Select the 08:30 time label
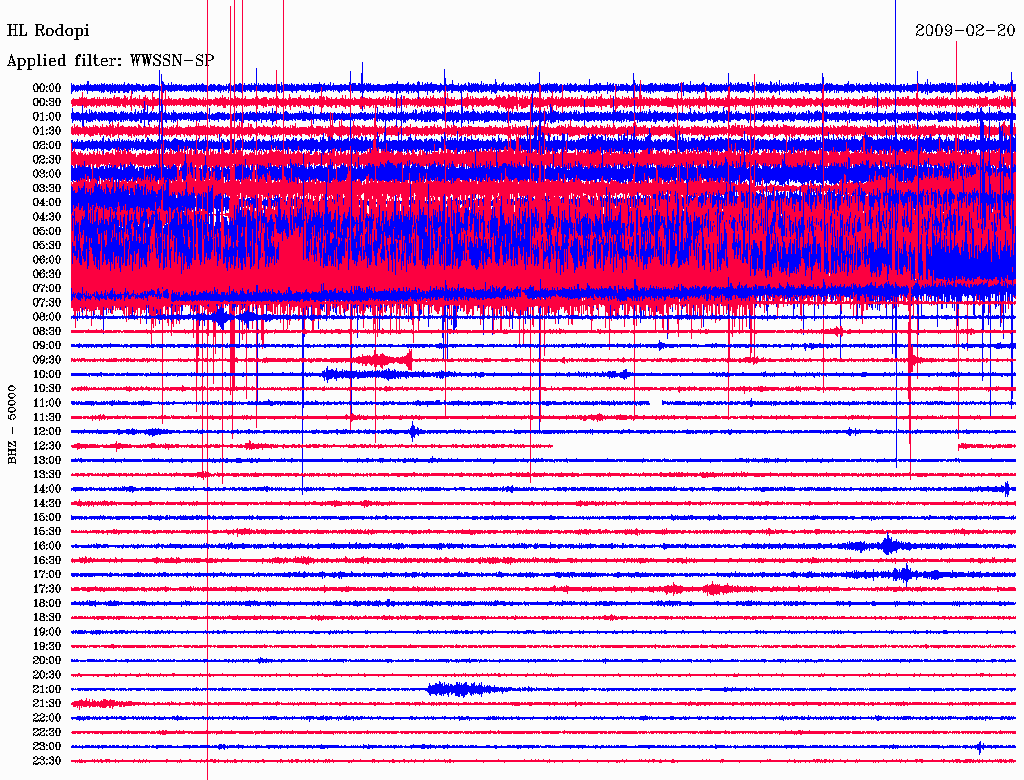Image resolution: width=1024 pixels, height=780 pixels. click(x=47, y=331)
